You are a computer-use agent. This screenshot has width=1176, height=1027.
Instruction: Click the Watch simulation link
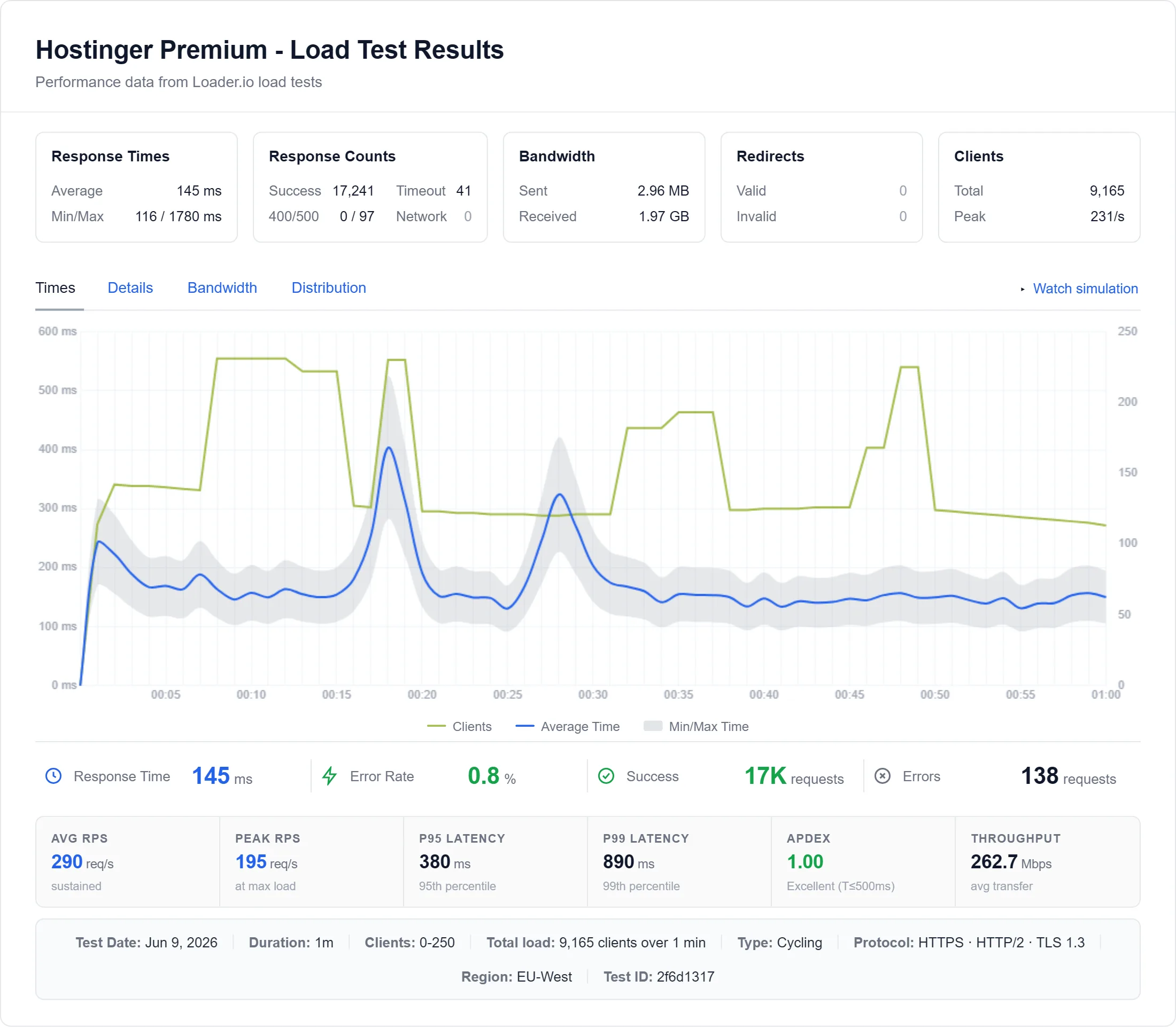[x=1085, y=289]
